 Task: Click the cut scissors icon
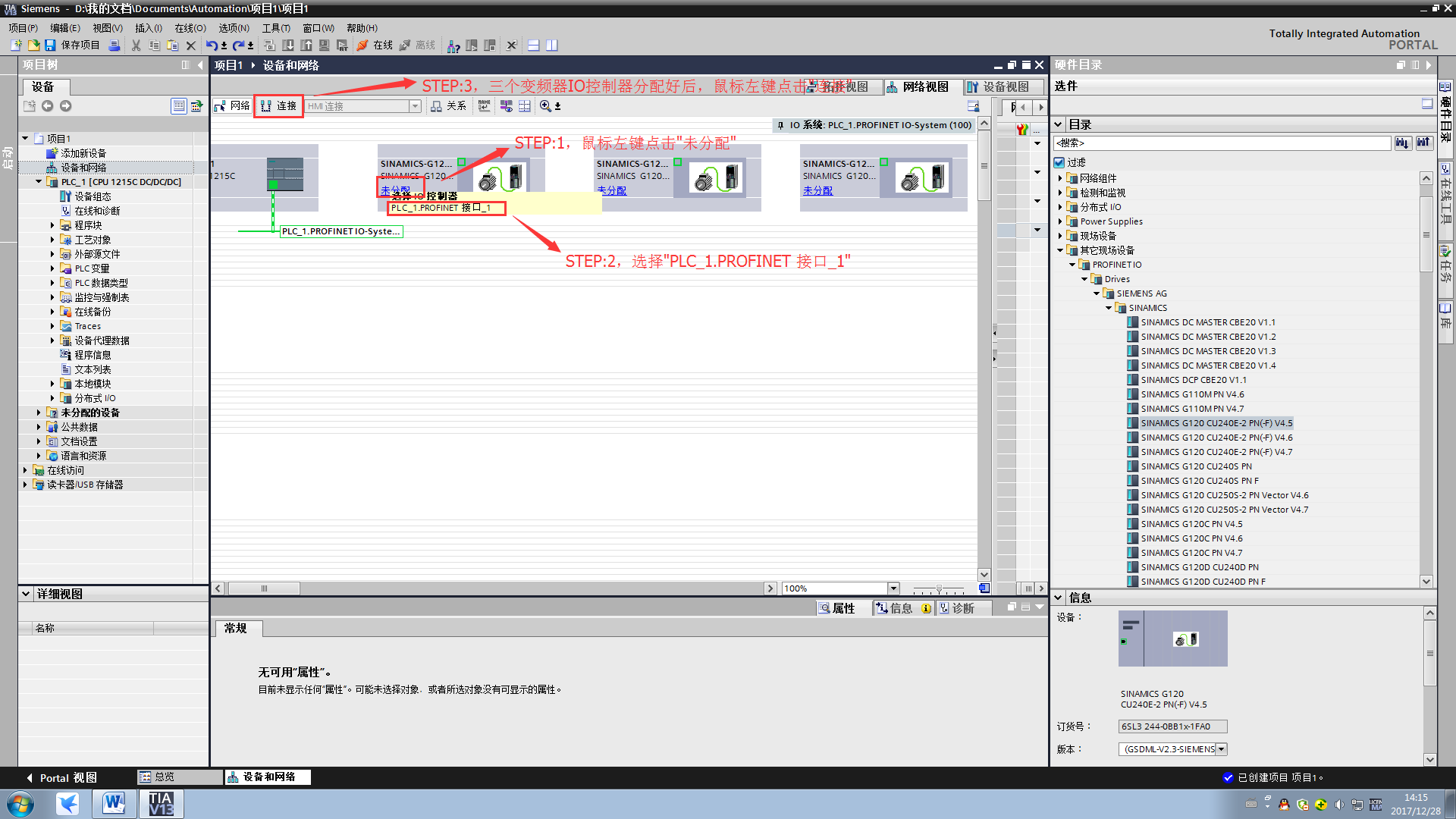click(136, 45)
